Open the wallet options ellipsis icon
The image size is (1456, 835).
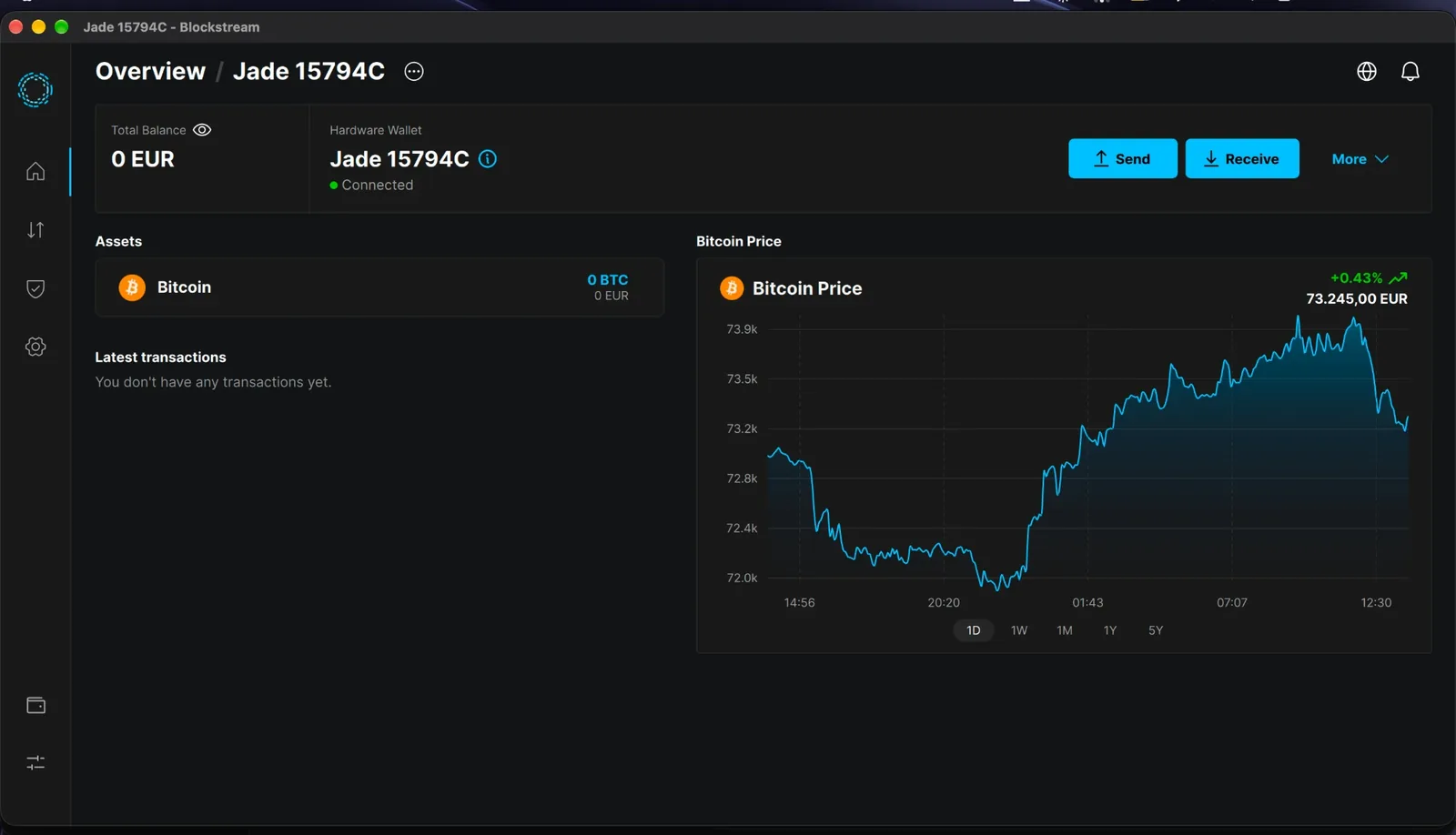(x=414, y=72)
